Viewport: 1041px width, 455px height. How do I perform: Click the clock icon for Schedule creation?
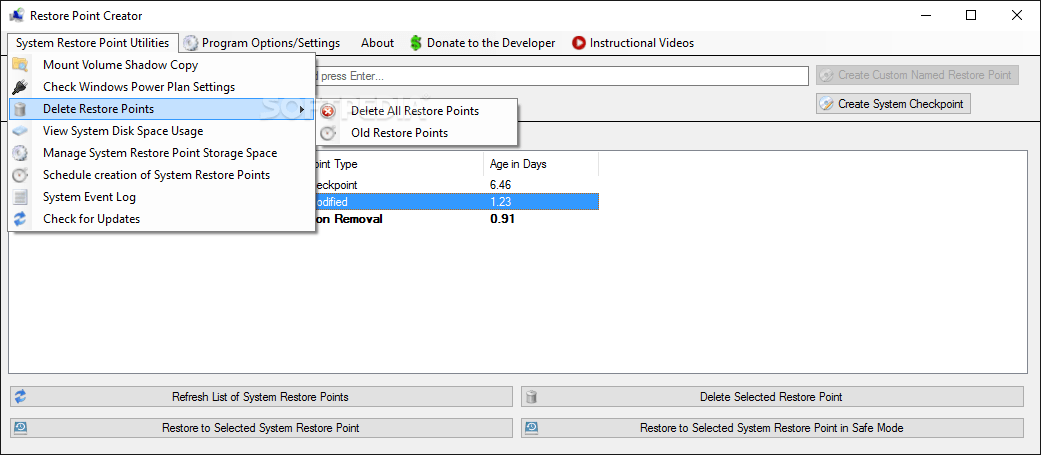20,175
